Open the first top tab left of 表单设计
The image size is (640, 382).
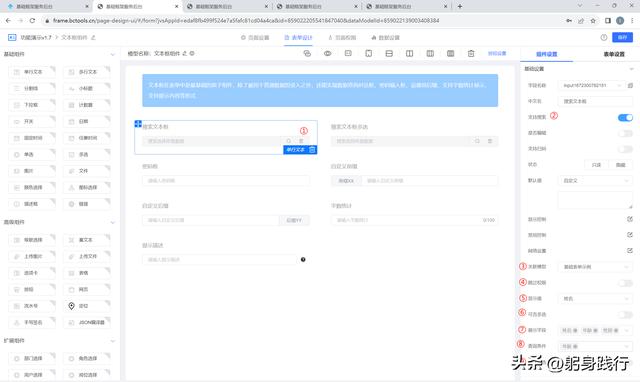255,38
